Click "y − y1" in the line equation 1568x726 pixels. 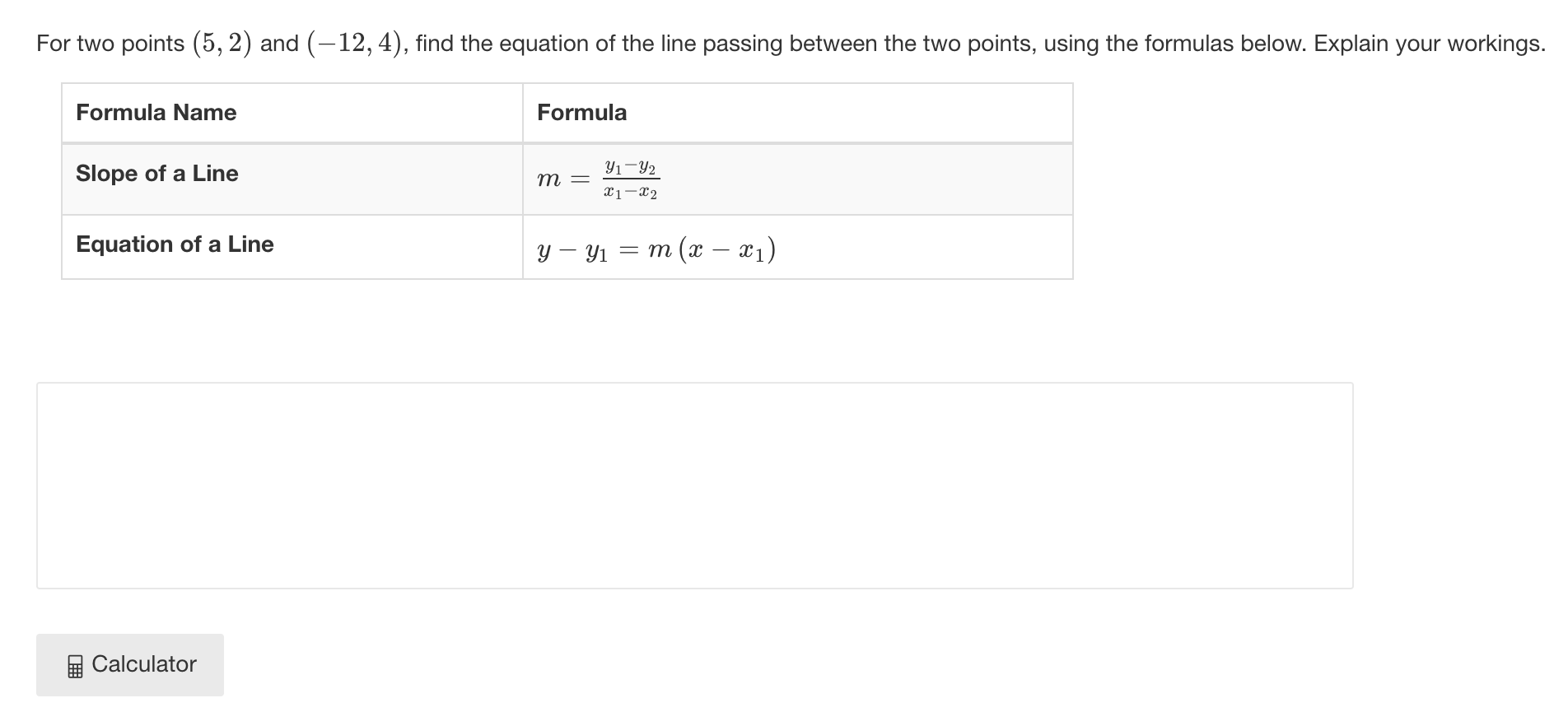tap(572, 250)
